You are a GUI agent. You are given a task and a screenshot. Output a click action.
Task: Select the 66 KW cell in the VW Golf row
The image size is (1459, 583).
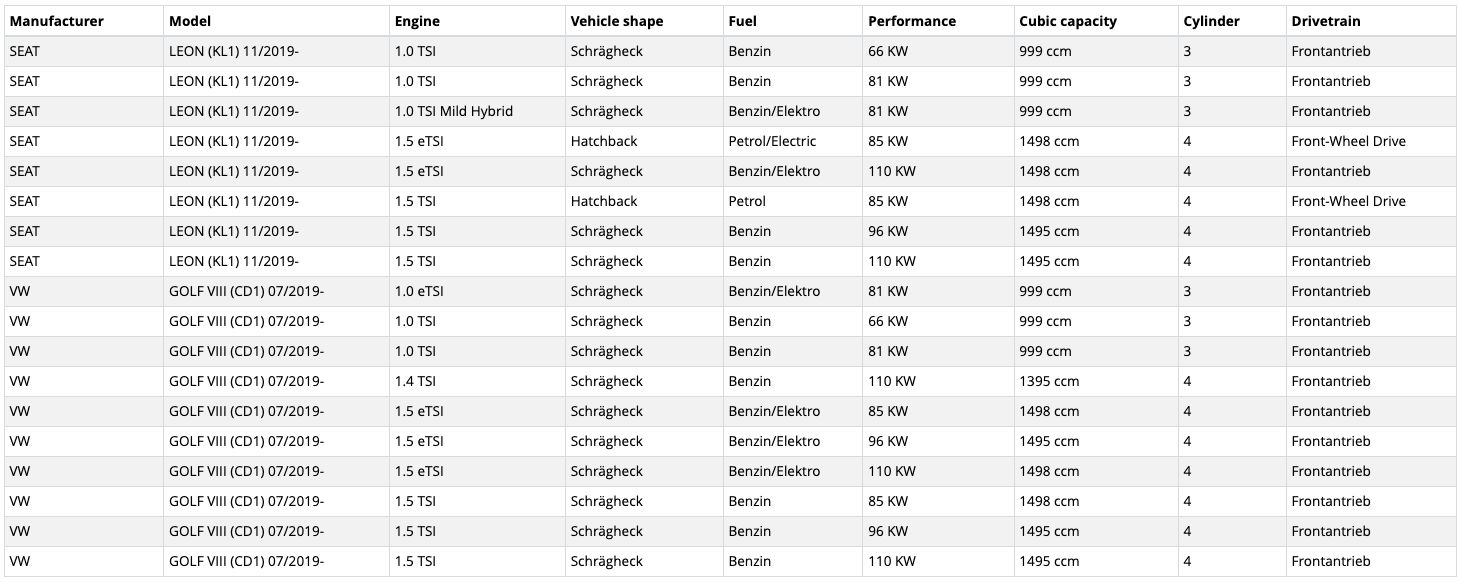tap(888, 321)
